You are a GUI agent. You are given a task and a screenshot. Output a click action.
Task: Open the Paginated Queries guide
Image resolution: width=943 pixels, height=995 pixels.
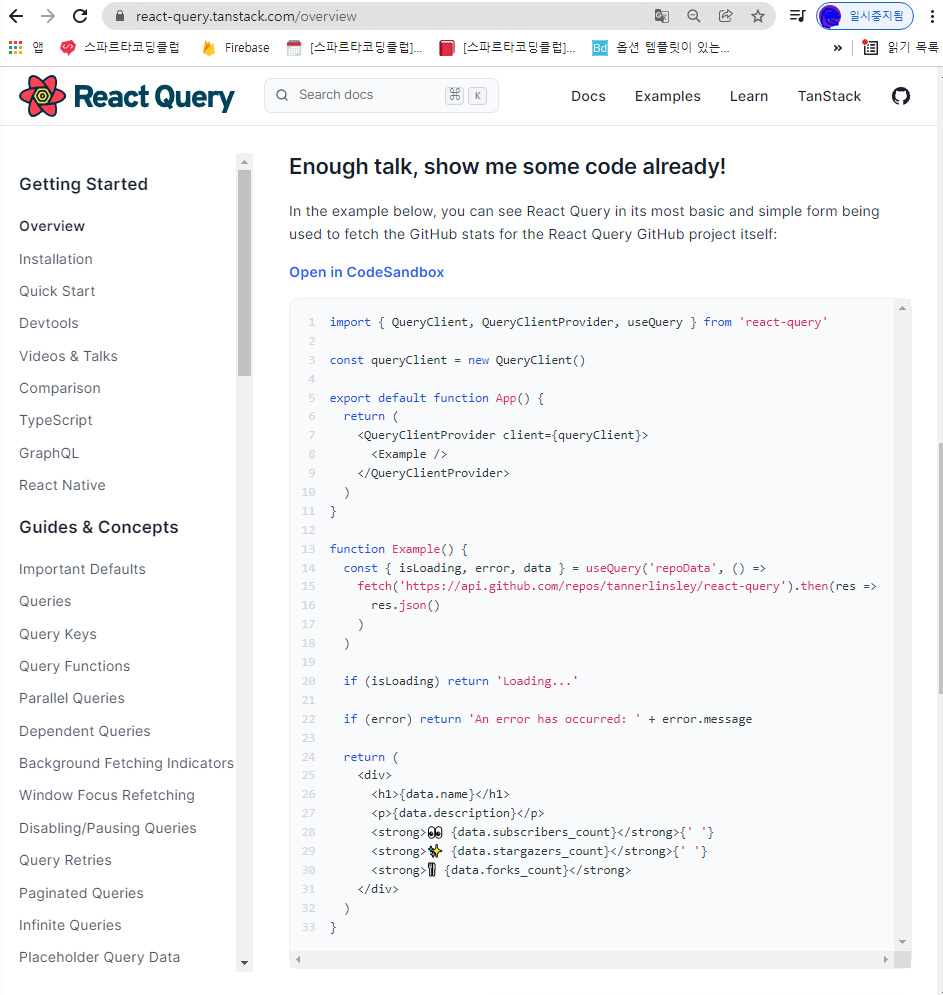(x=81, y=893)
